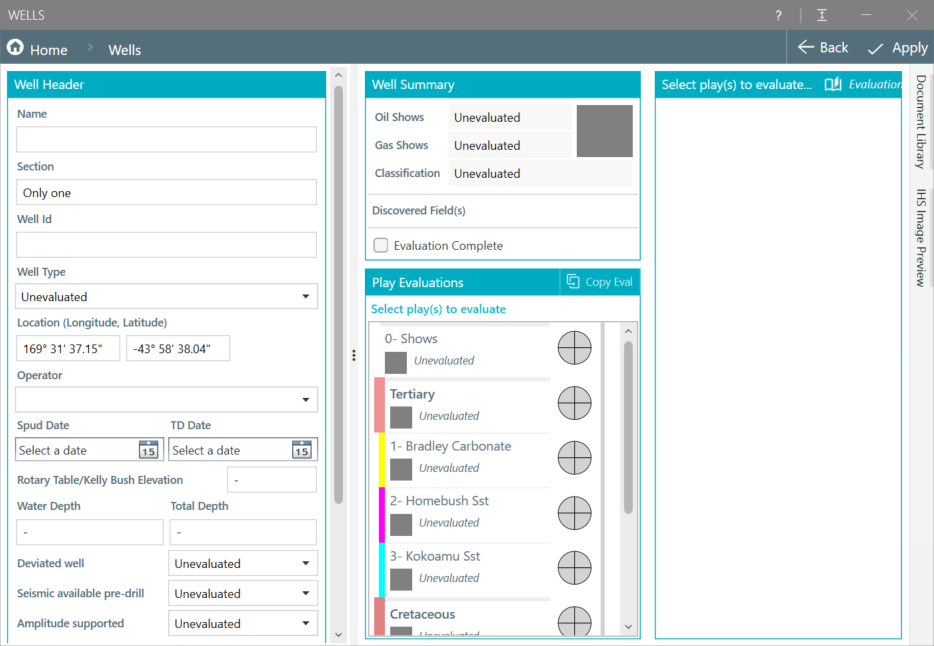Select the 2- Homebush Sst play title

pyautogui.click(x=439, y=501)
